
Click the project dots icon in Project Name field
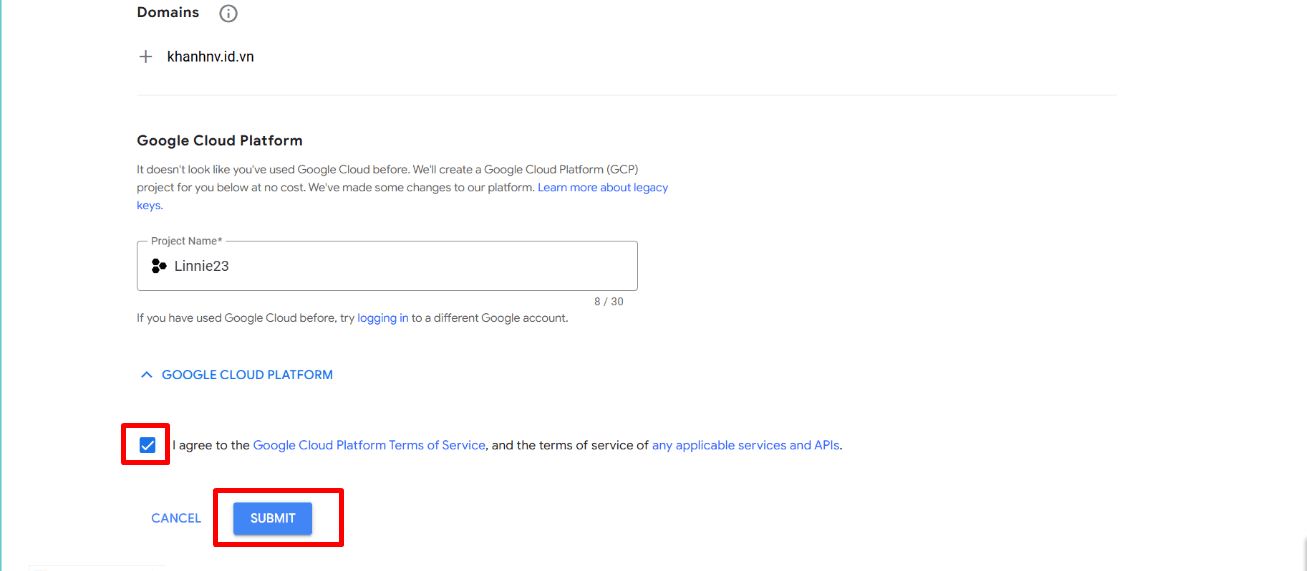[x=158, y=266]
